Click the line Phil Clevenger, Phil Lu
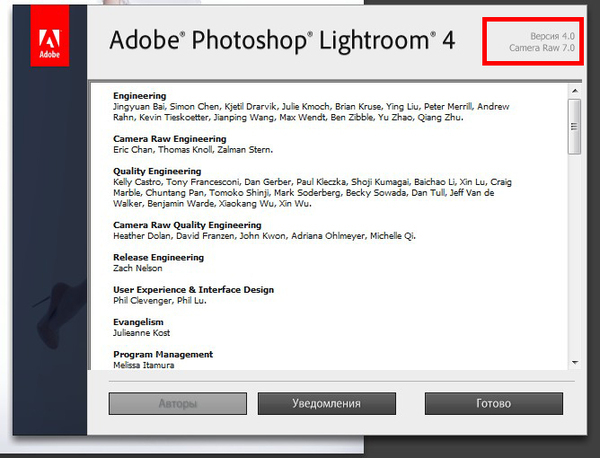 (x=160, y=300)
